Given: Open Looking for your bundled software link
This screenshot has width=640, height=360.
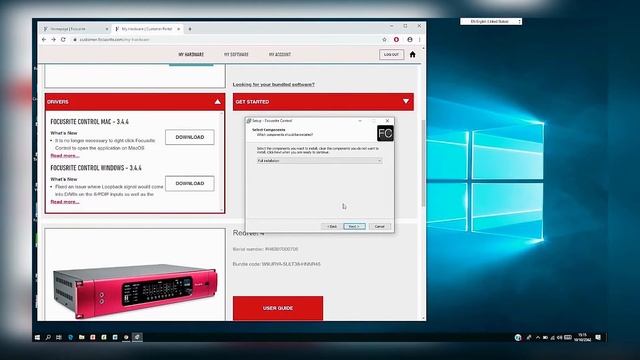Looking at the screenshot, I should click(x=273, y=84).
